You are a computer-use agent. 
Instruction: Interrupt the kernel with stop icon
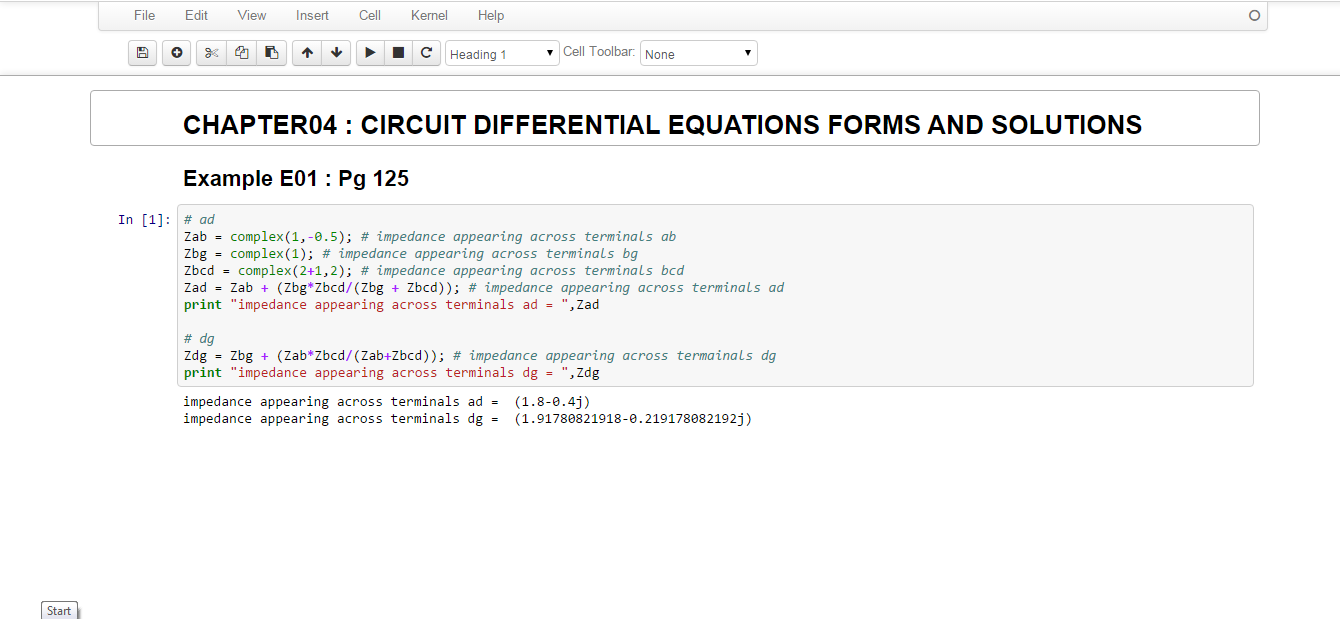pos(398,53)
